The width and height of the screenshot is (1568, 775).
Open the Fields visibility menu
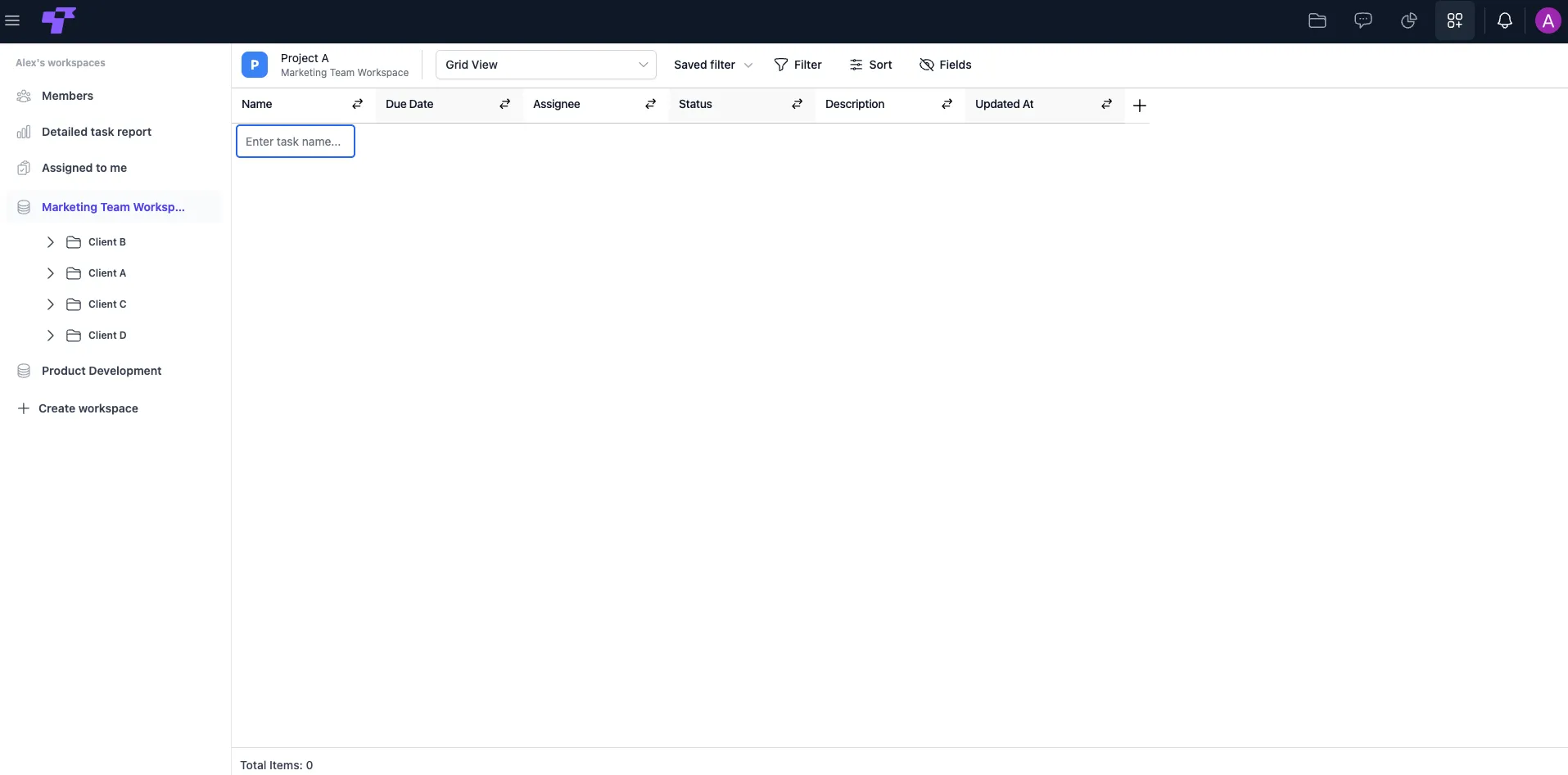[945, 65]
